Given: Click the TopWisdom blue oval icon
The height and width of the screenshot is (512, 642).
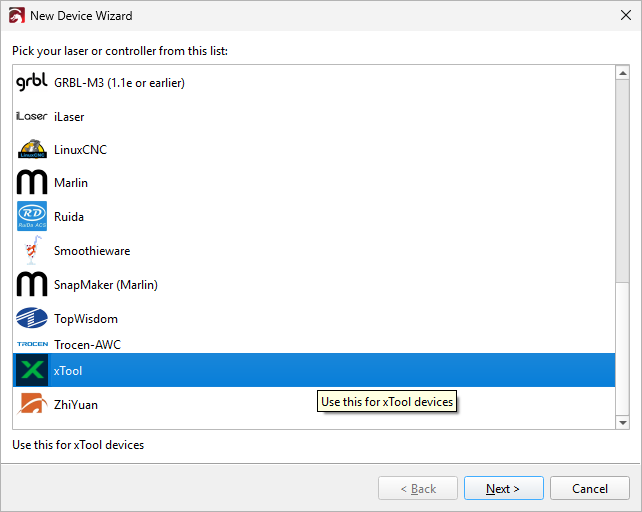Looking at the screenshot, I should 32,318.
